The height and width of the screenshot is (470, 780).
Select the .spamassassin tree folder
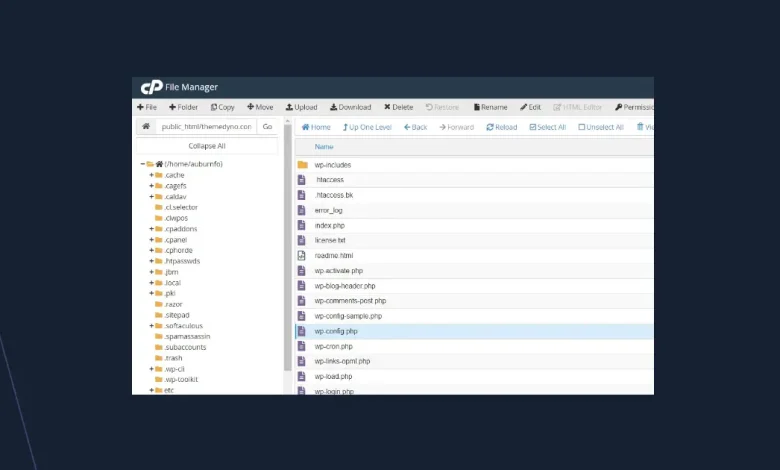click(183, 337)
